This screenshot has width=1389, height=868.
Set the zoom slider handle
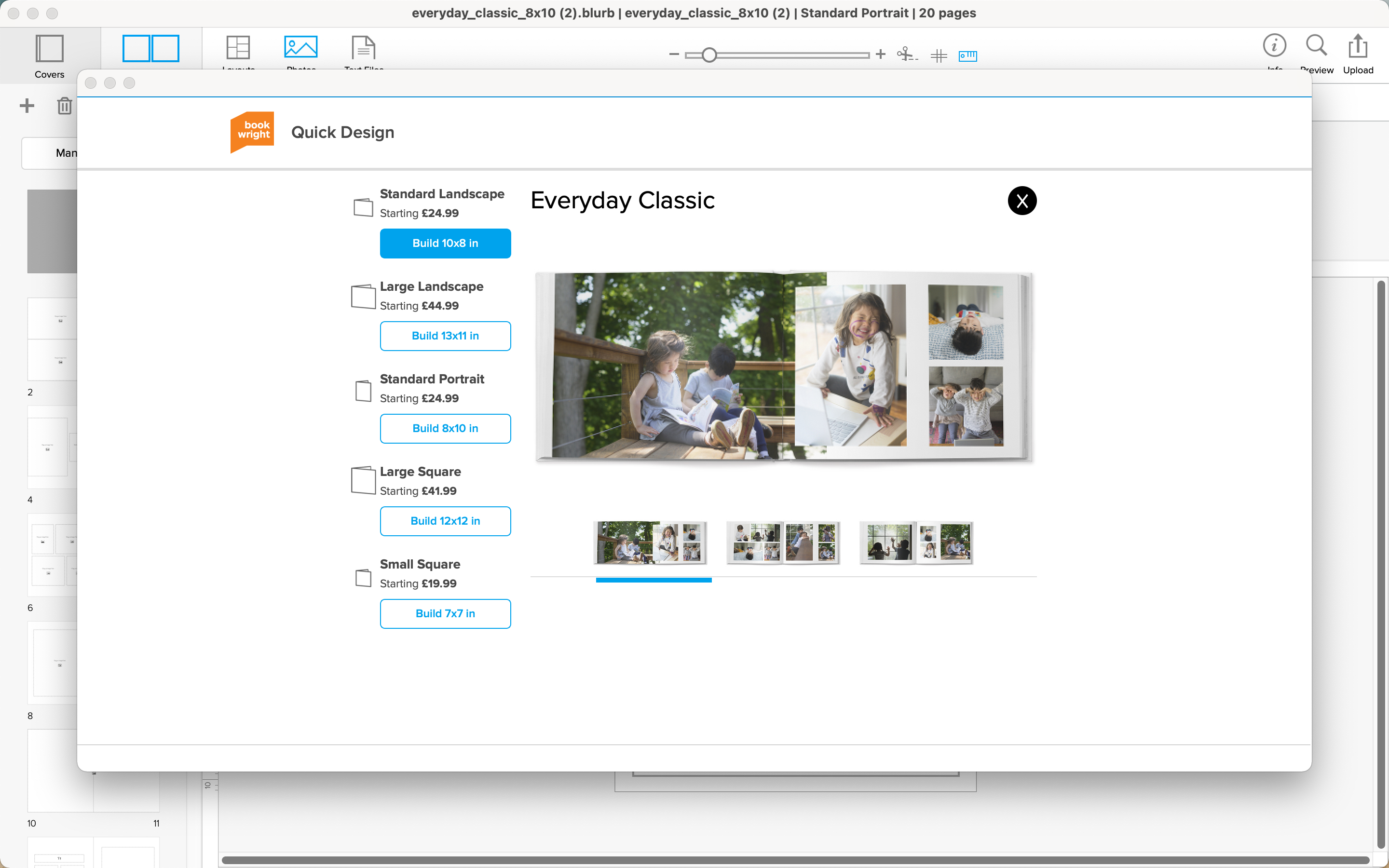(709, 55)
